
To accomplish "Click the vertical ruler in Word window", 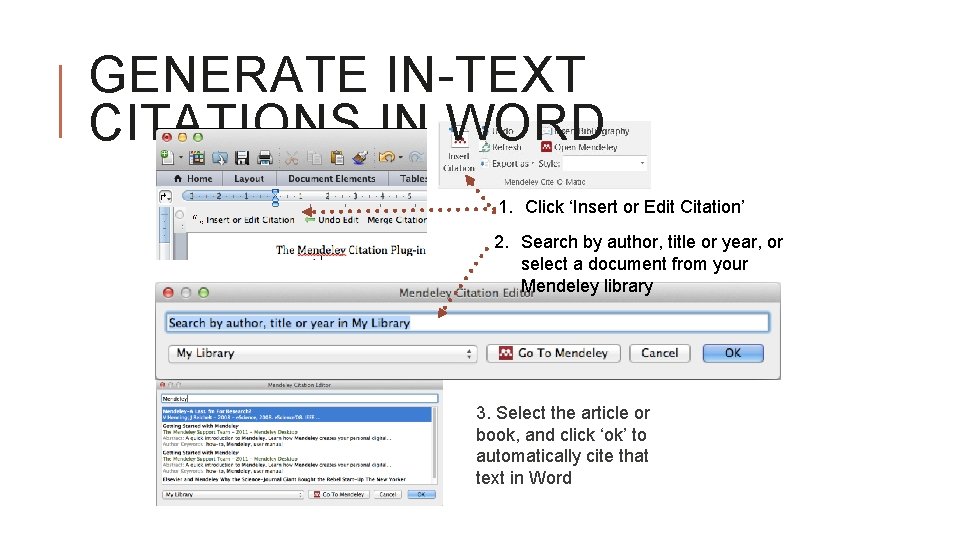I will [x=164, y=233].
